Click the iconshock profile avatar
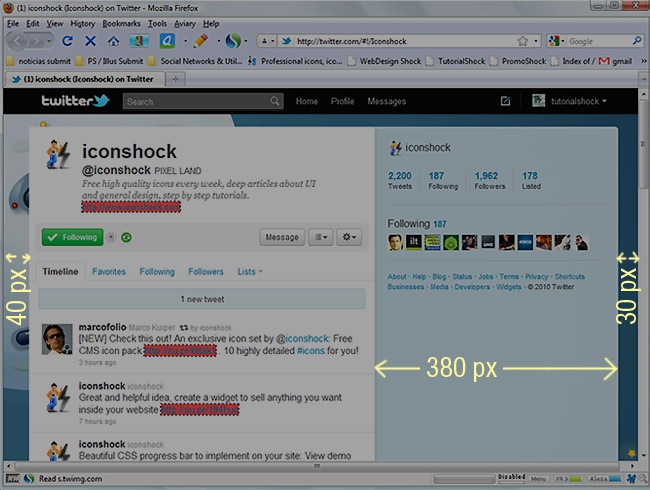The image size is (650, 490). [58, 155]
